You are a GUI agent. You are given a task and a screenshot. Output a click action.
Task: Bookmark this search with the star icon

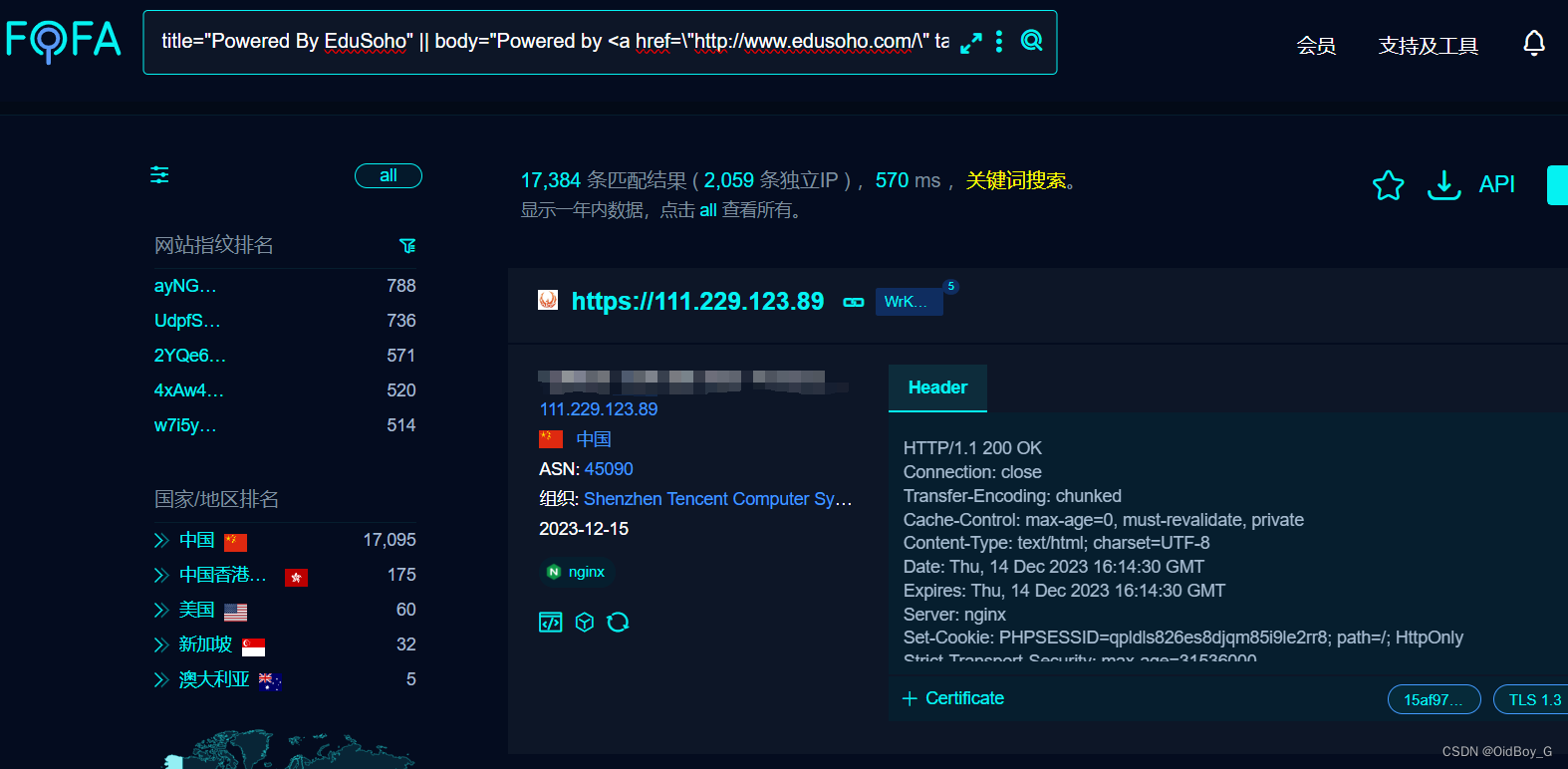point(1388,185)
